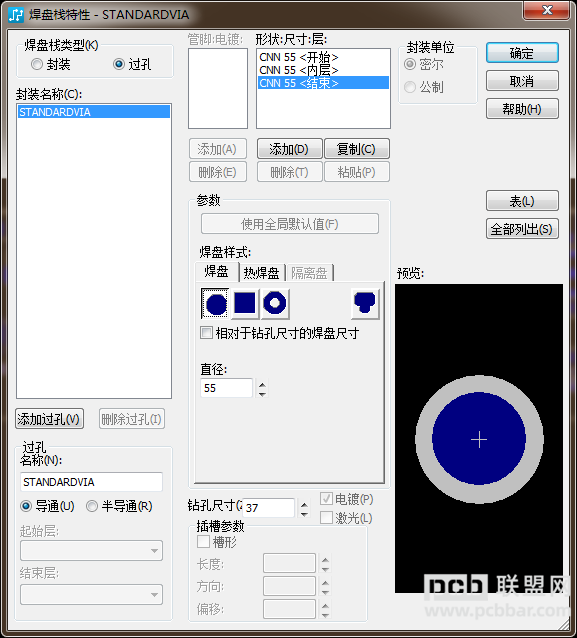Viewport: 577px width, 638px height.
Task: Click the 全部列出(S) button
Action: 522,229
